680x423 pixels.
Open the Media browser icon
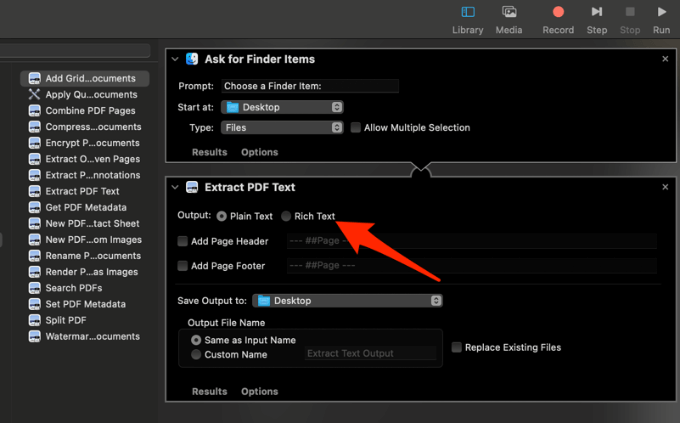click(x=509, y=12)
